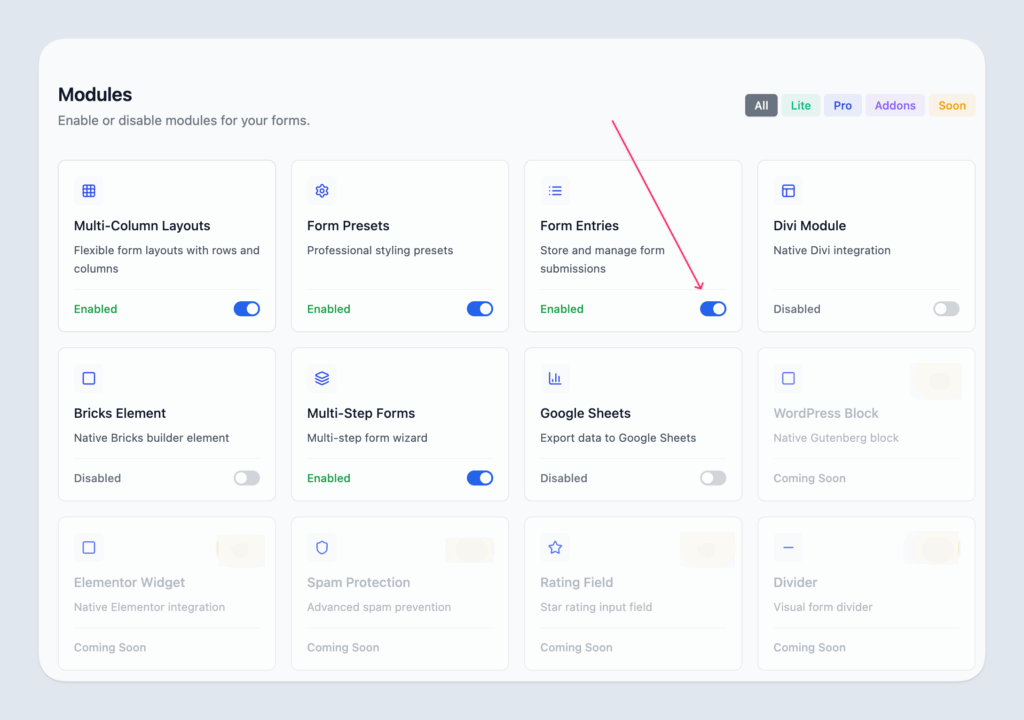The height and width of the screenshot is (720, 1024).
Task: Click the Form Presets gear icon
Action: 322,191
